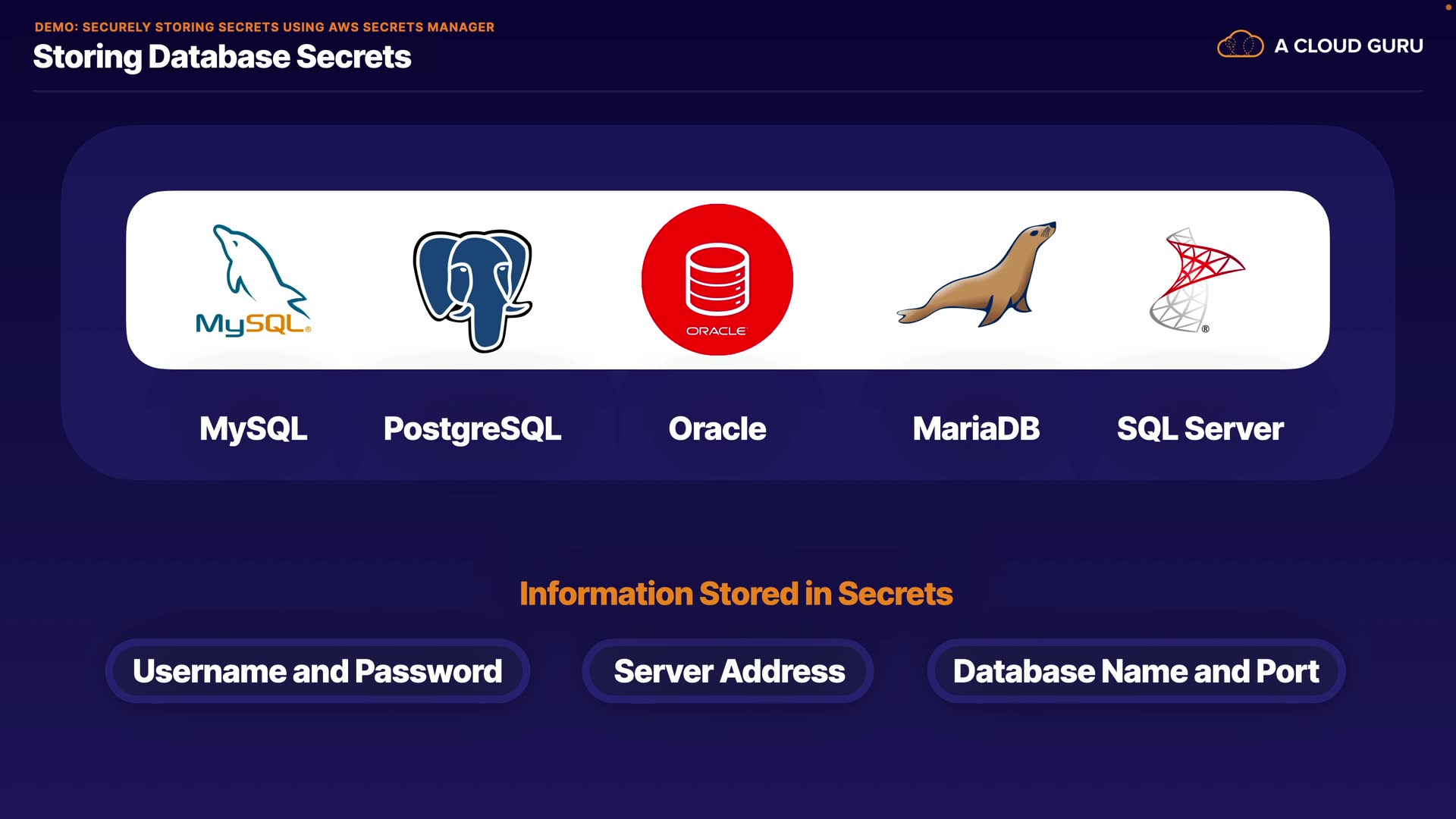
Task: Click the ORACLE wordmark inside red circle
Action: point(716,331)
